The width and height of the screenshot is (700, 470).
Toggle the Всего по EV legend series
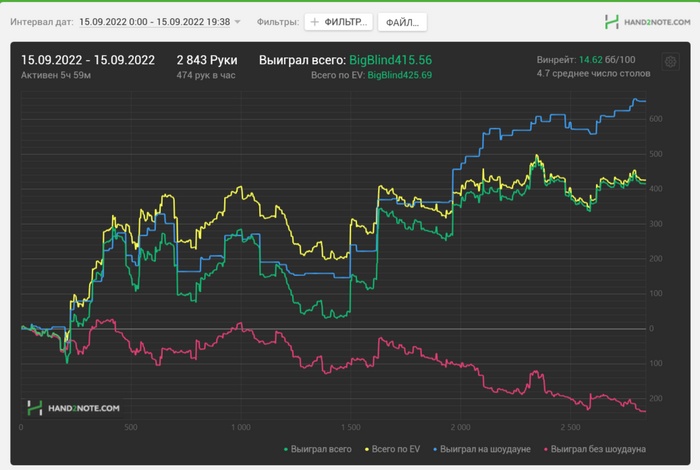[x=392, y=449]
